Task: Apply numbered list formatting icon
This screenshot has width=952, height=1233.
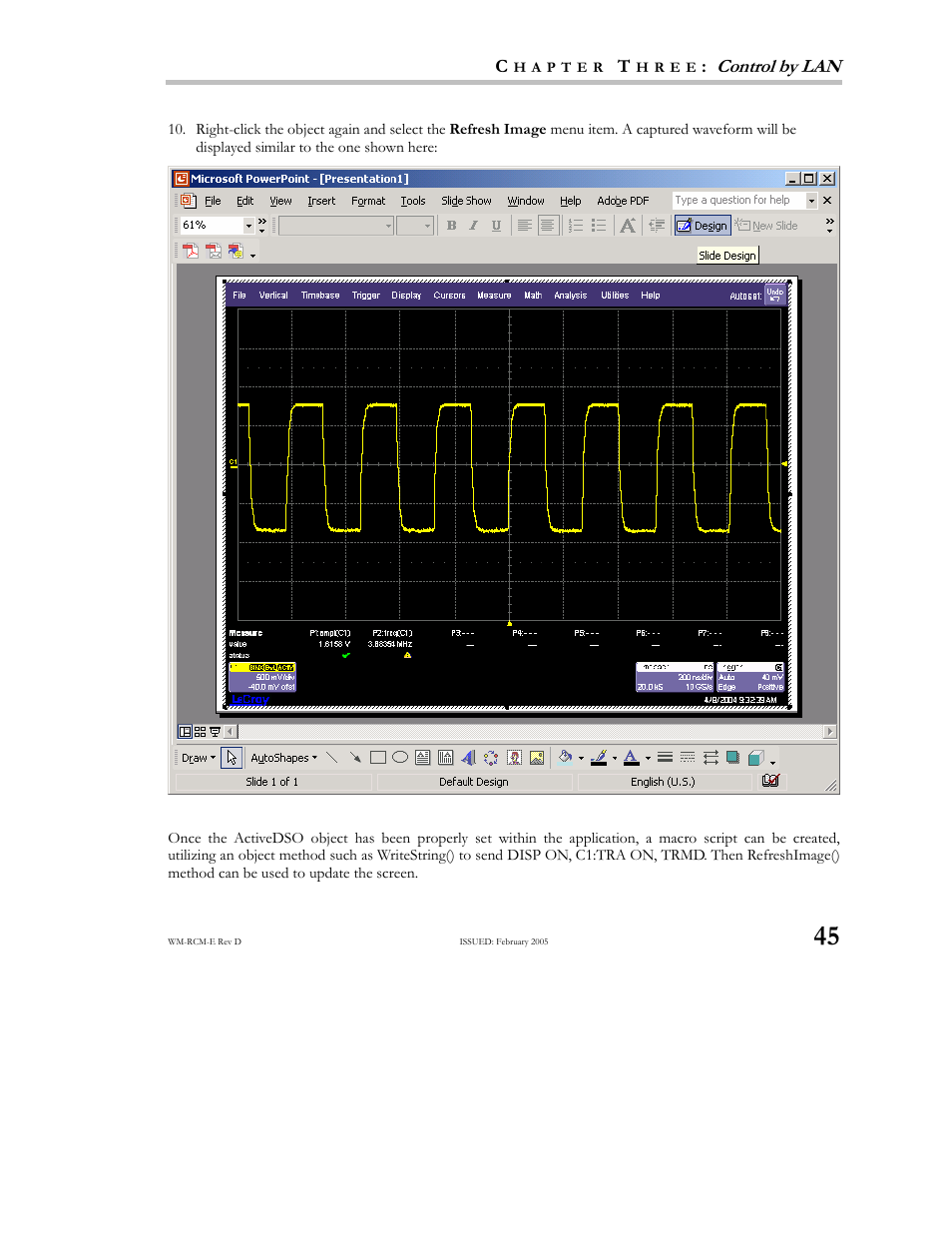Action: pos(576,226)
